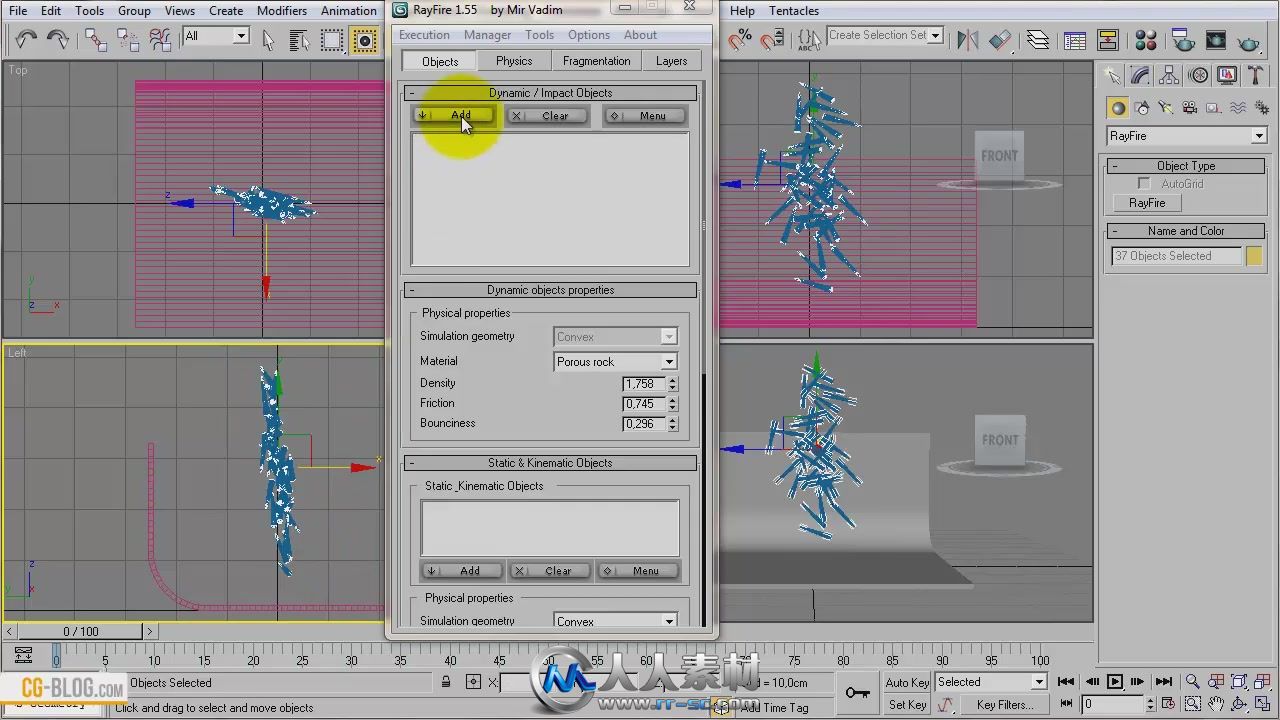Image resolution: width=1280 pixels, height=720 pixels.
Task: Select the Select and Link tool
Action: [96, 39]
